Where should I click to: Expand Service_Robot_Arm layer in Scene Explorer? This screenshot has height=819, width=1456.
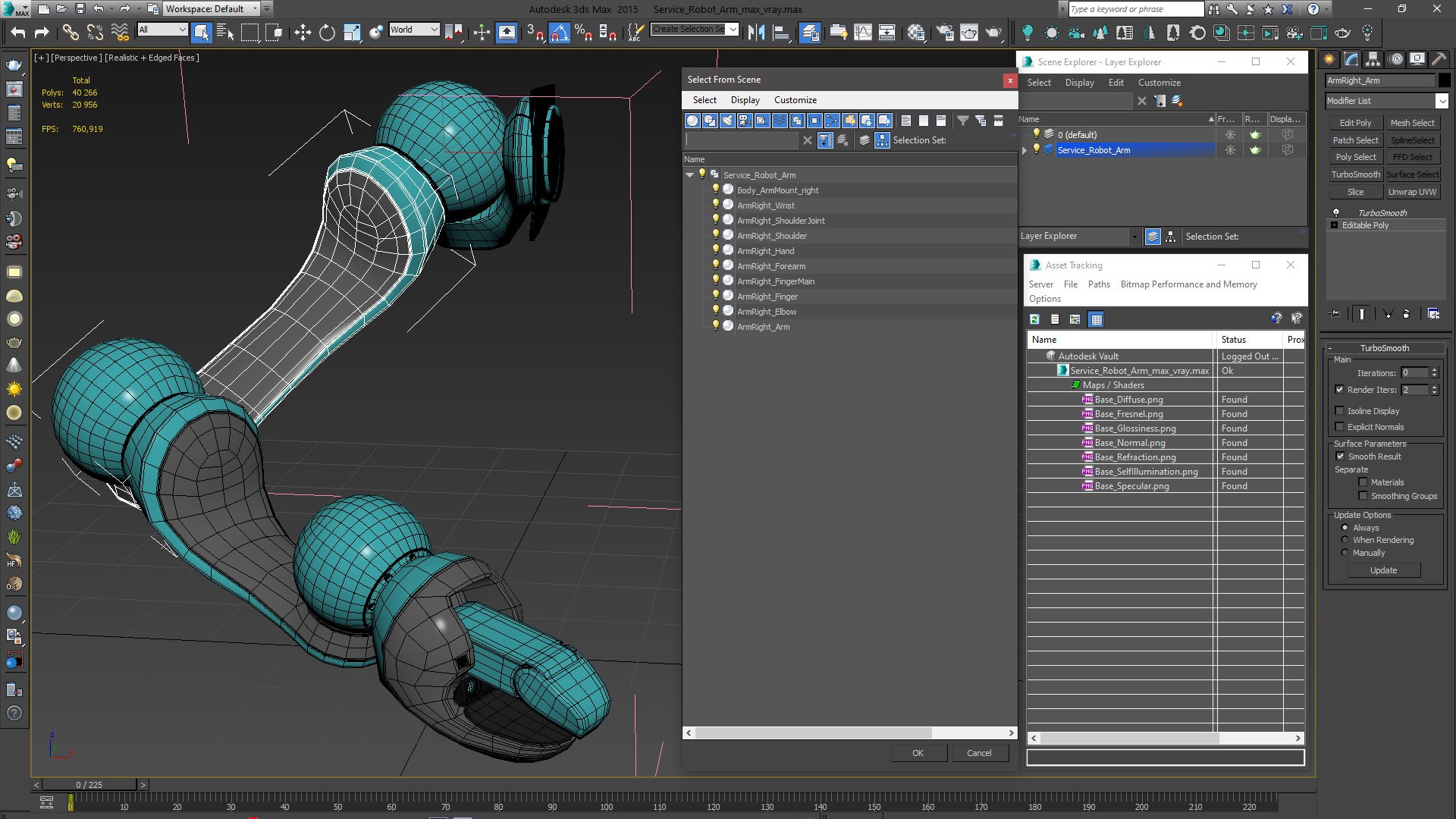tap(1025, 150)
